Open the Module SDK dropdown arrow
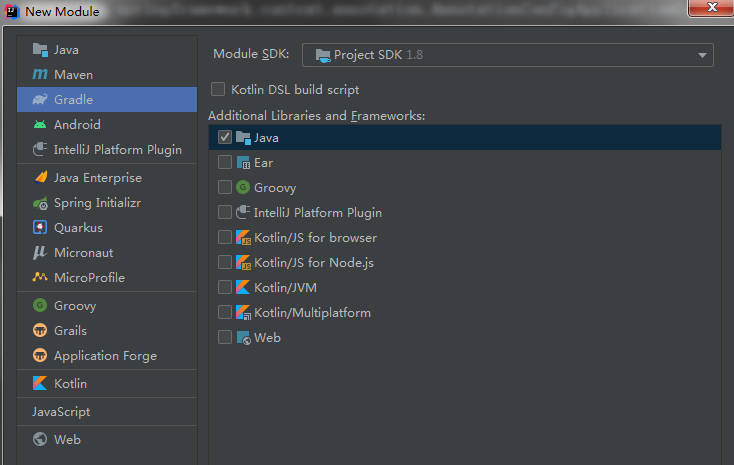Viewport: 734px width, 465px height. tap(702, 55)
